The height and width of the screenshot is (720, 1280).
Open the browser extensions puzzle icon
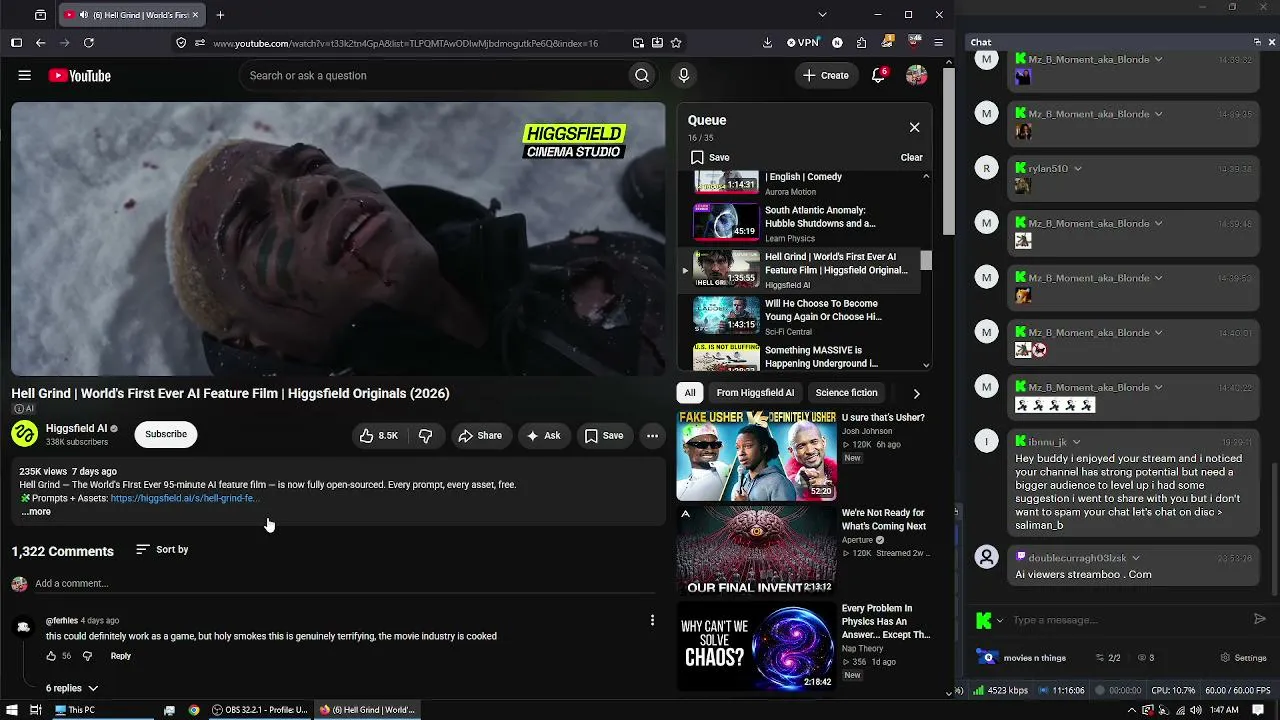[x=862, y=43]
